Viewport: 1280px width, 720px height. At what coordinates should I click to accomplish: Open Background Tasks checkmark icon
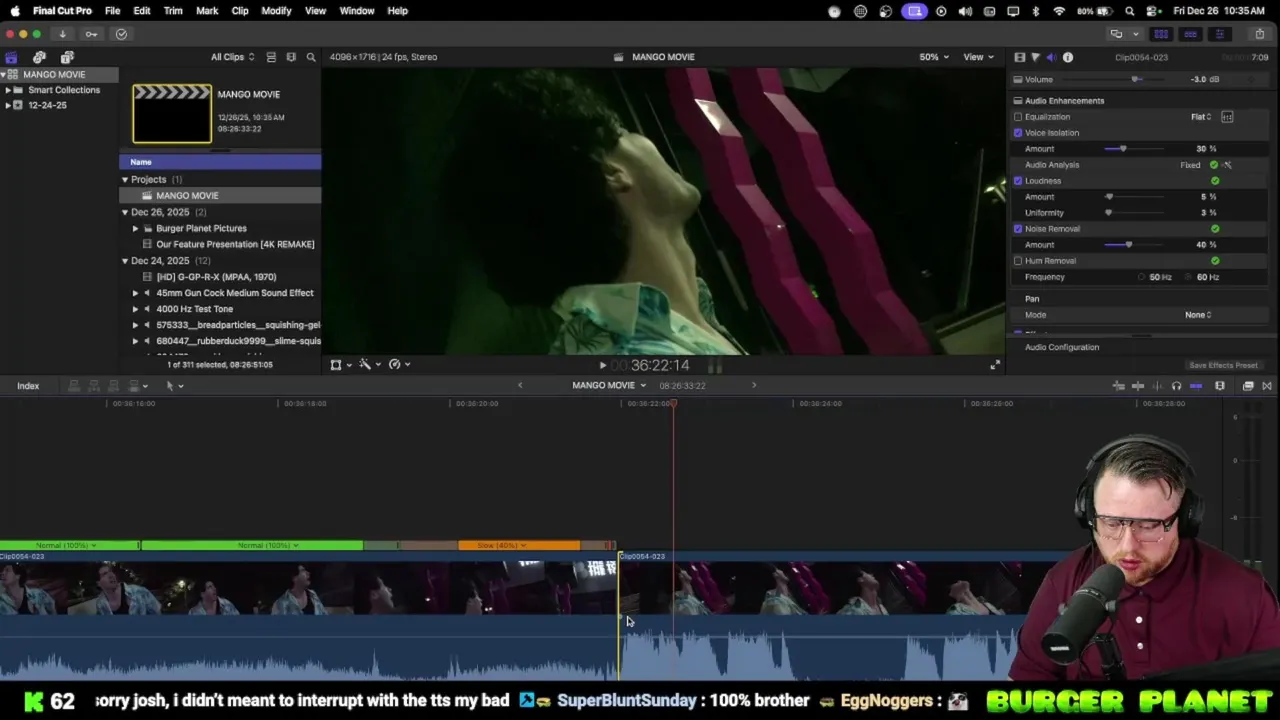point(121,34)
